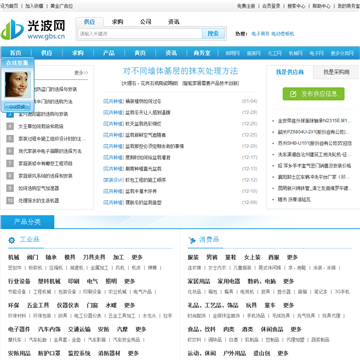The image size is (360, 360).
Task: Click the 工业品 category heading
Action: 30,239
